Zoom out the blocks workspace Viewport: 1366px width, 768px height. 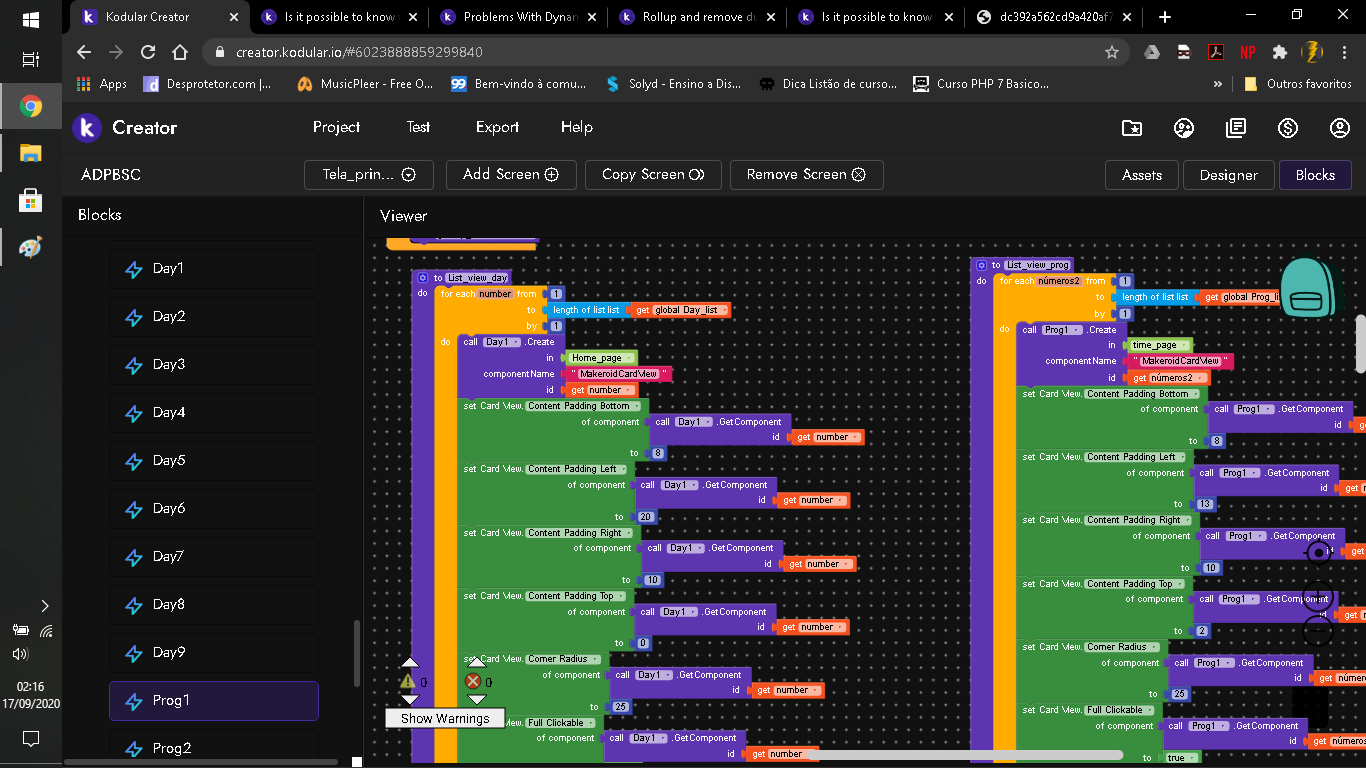(1319, 631)
